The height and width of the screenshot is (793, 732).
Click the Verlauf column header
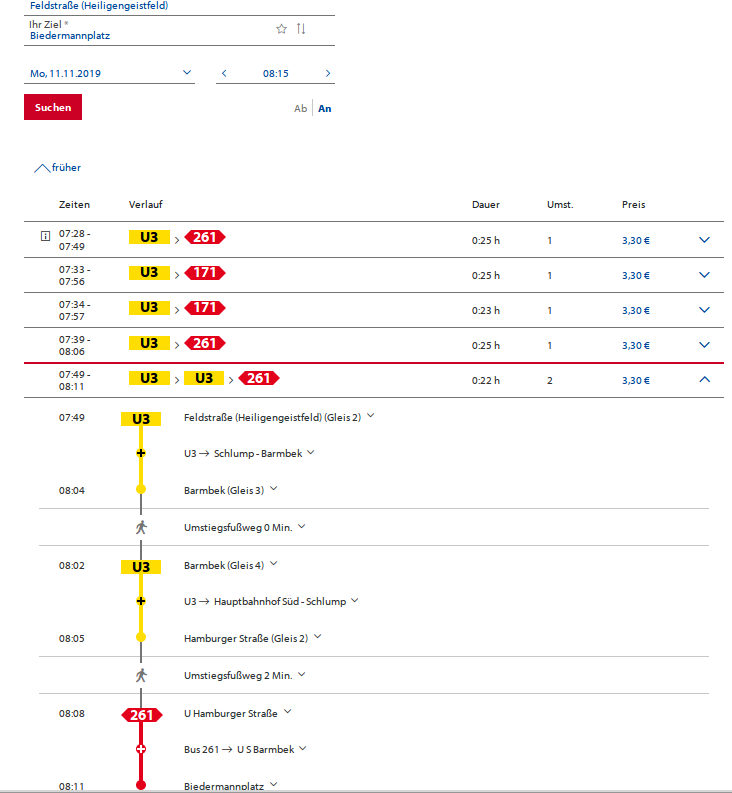point(146,205)
